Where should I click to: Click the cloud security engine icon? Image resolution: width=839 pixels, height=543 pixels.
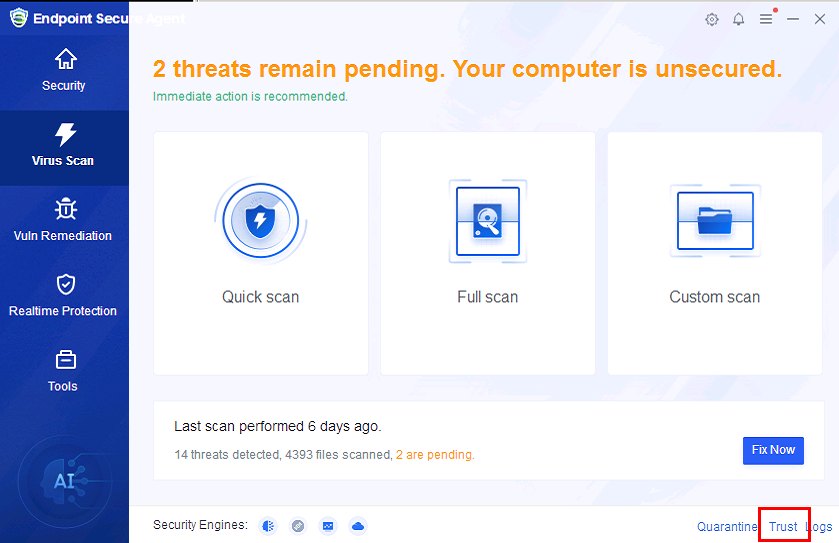pos(358,526)
